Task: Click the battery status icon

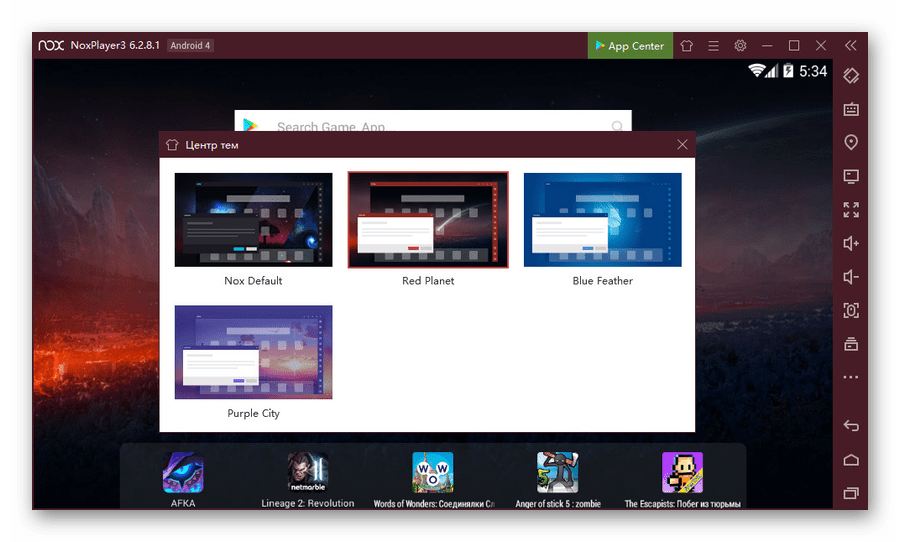Action: (789, 71)
